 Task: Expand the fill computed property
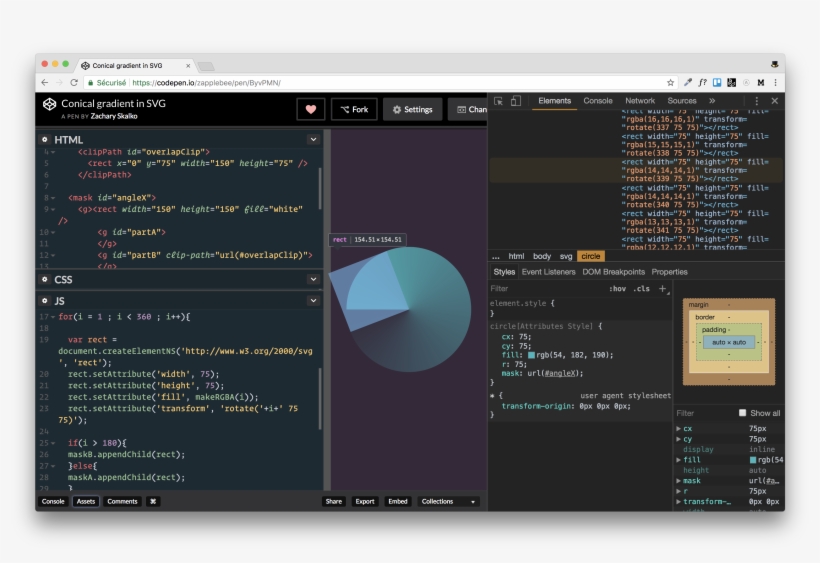pos(679,460)
